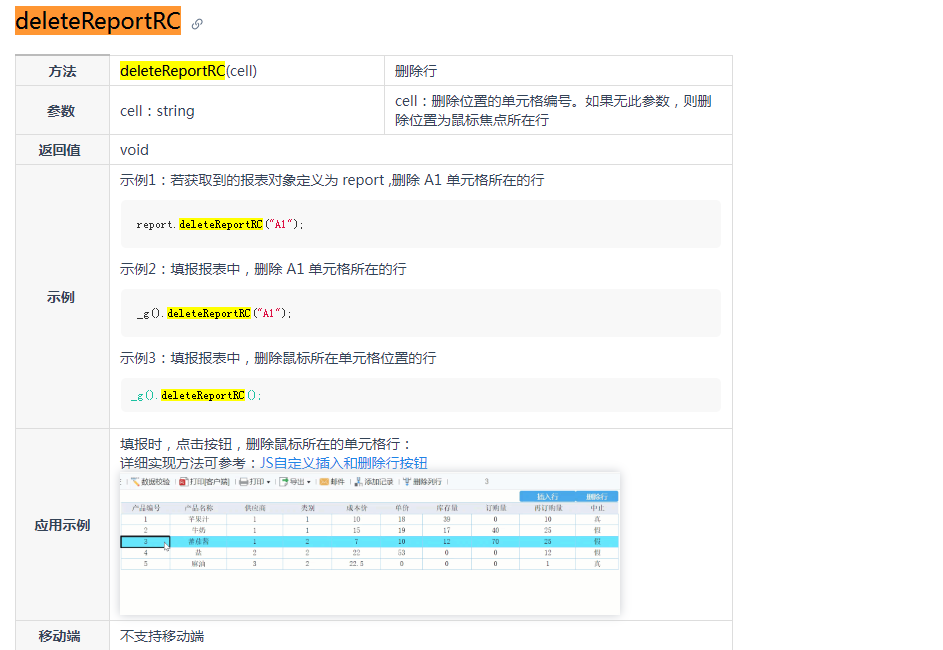Click the blue 插入行 button in the screenshot
This screenshot has width=943, height=650.
pyautogui.click(x=547, y=497)
